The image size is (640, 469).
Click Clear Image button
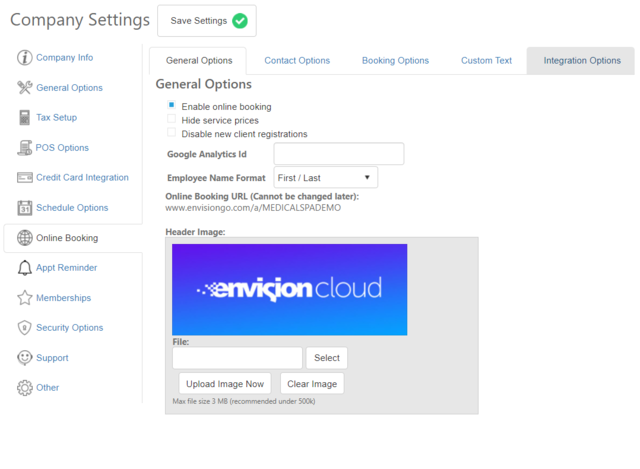tap(312, 384)
